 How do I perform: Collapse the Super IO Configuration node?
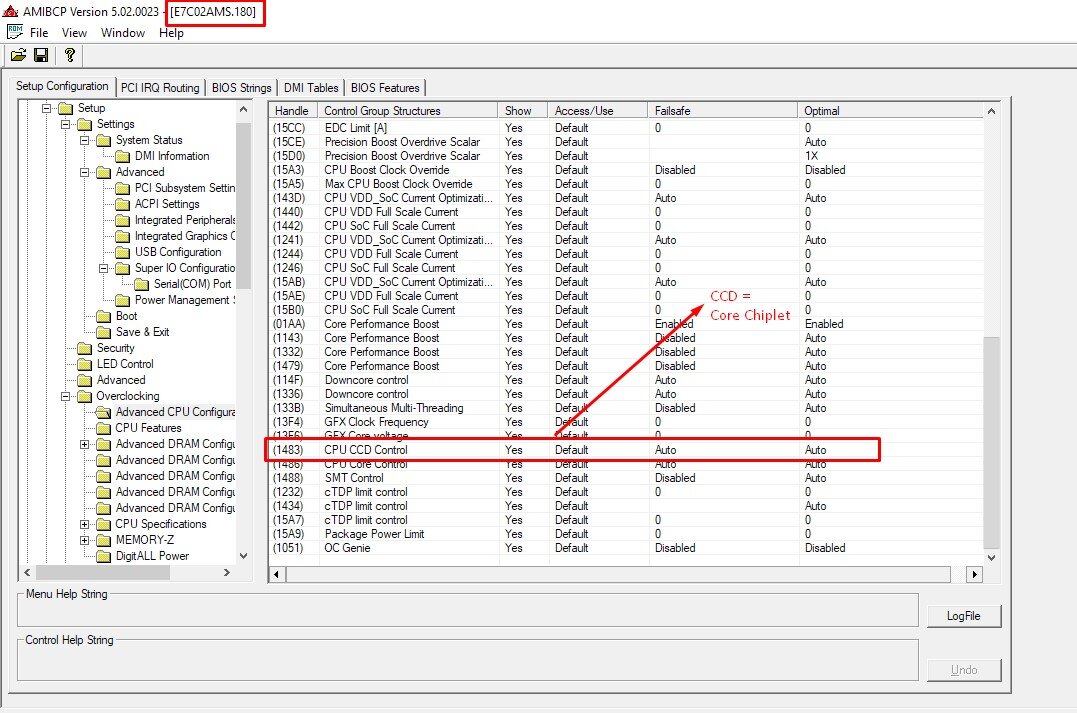(x=104, y=268)
